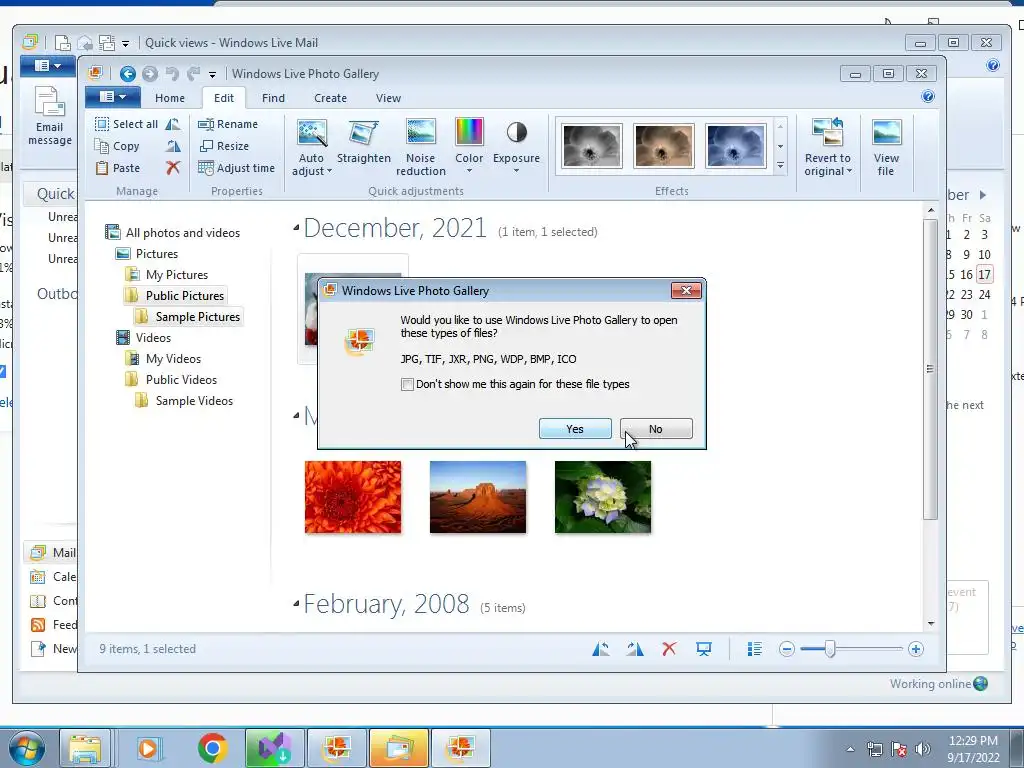
Task: Select Videos in navigation tree
Action: pos(144,338)
